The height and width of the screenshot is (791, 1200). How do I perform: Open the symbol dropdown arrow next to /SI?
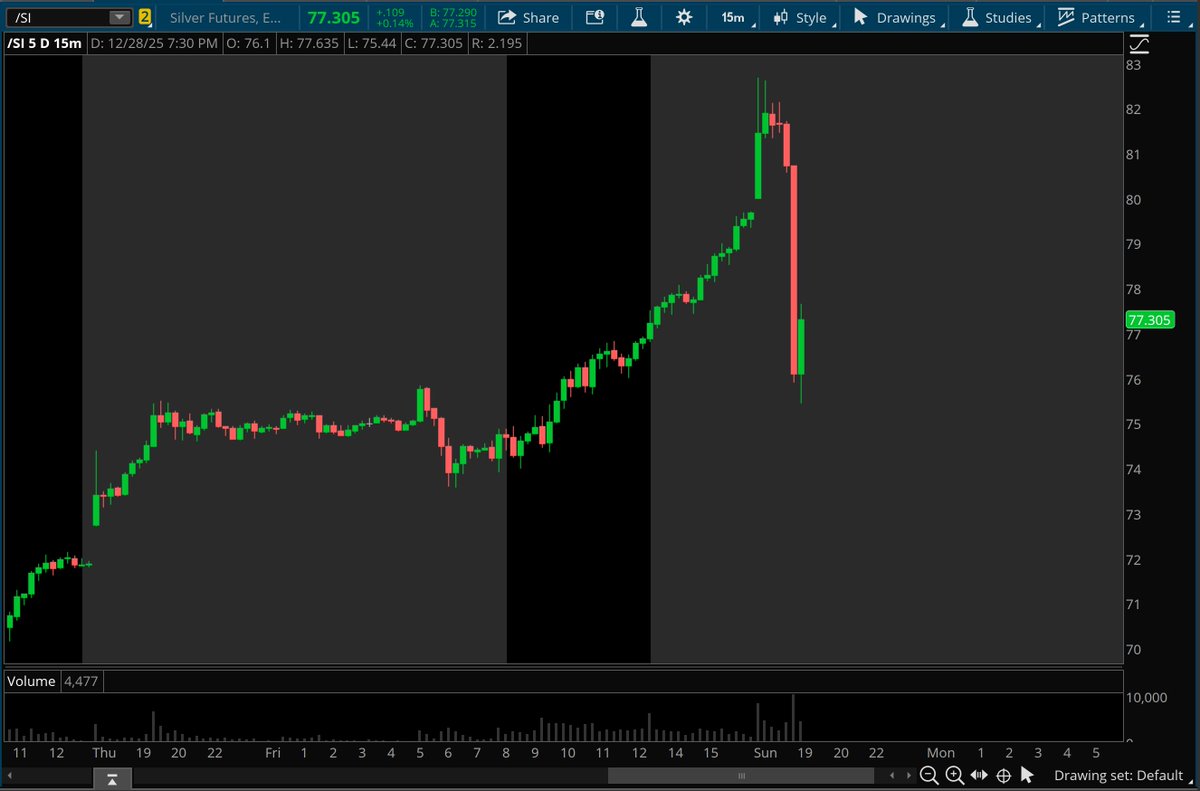120,17
